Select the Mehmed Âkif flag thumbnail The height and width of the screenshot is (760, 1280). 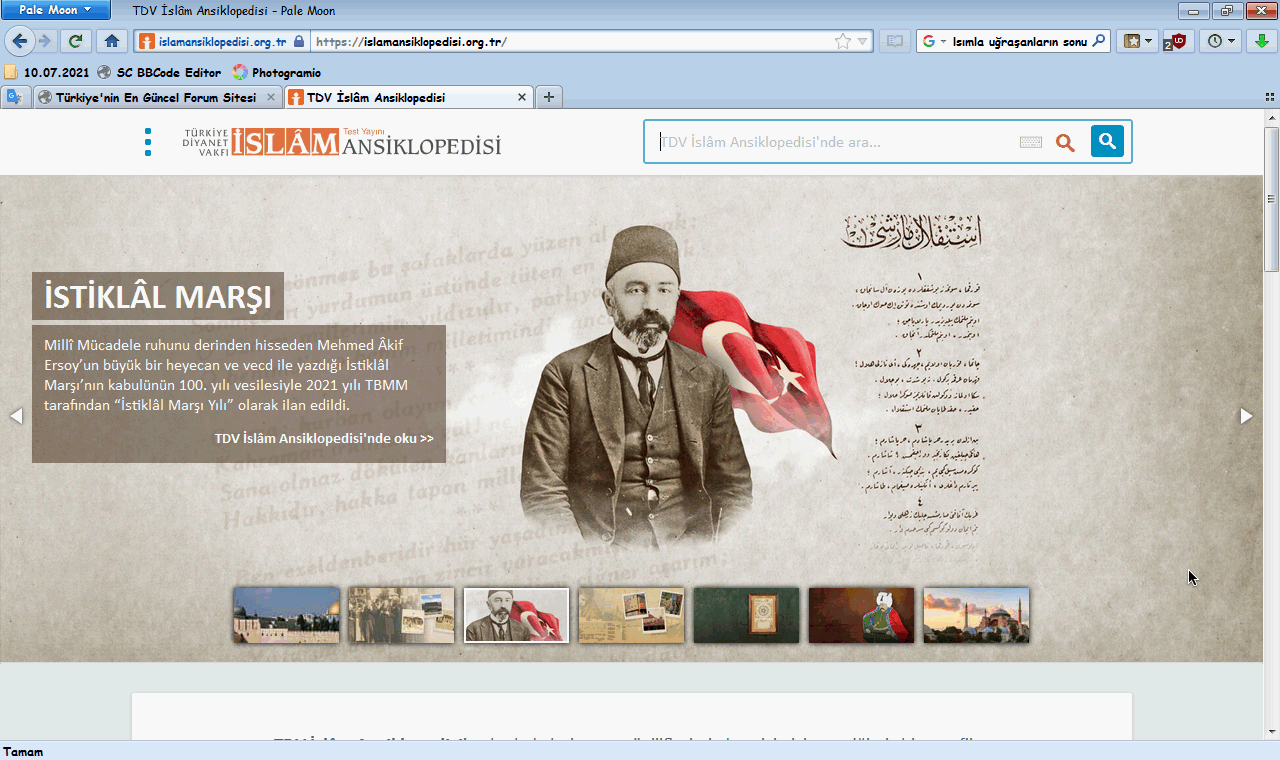click(517, 615)
